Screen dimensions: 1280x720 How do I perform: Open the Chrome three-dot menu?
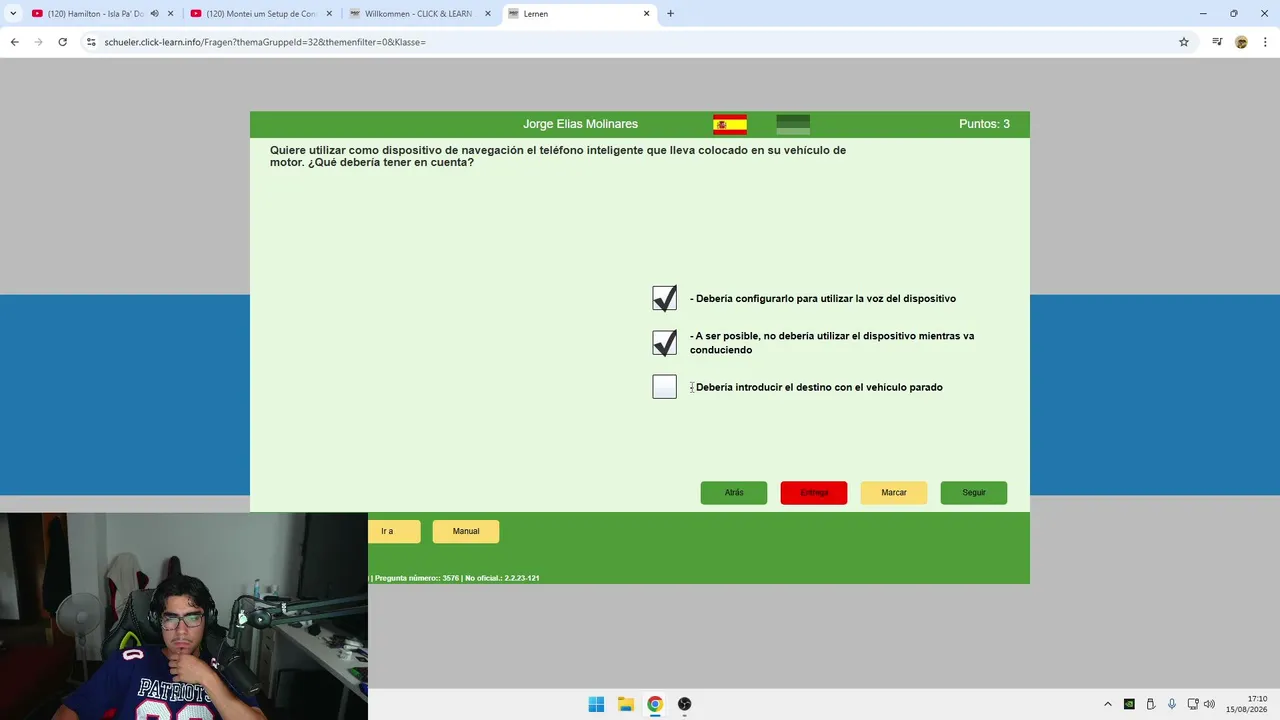1265,42
